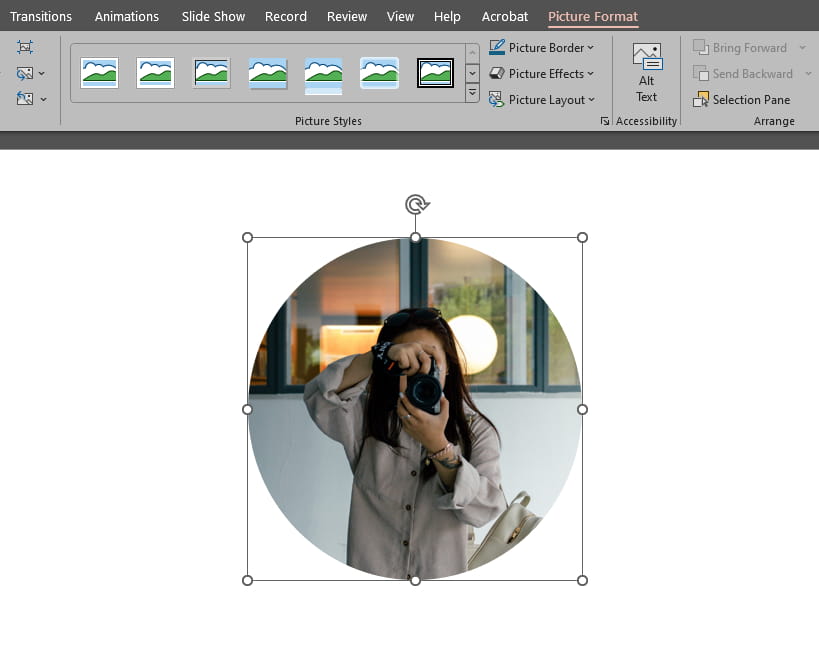
Task: Apply the black double-frame picture style
Action: (x=435, y=73)
